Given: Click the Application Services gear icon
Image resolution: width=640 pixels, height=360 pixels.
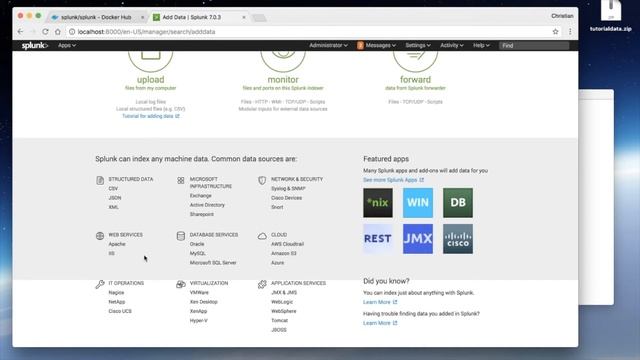Looking at the screenshot, I should pos(262,284).
